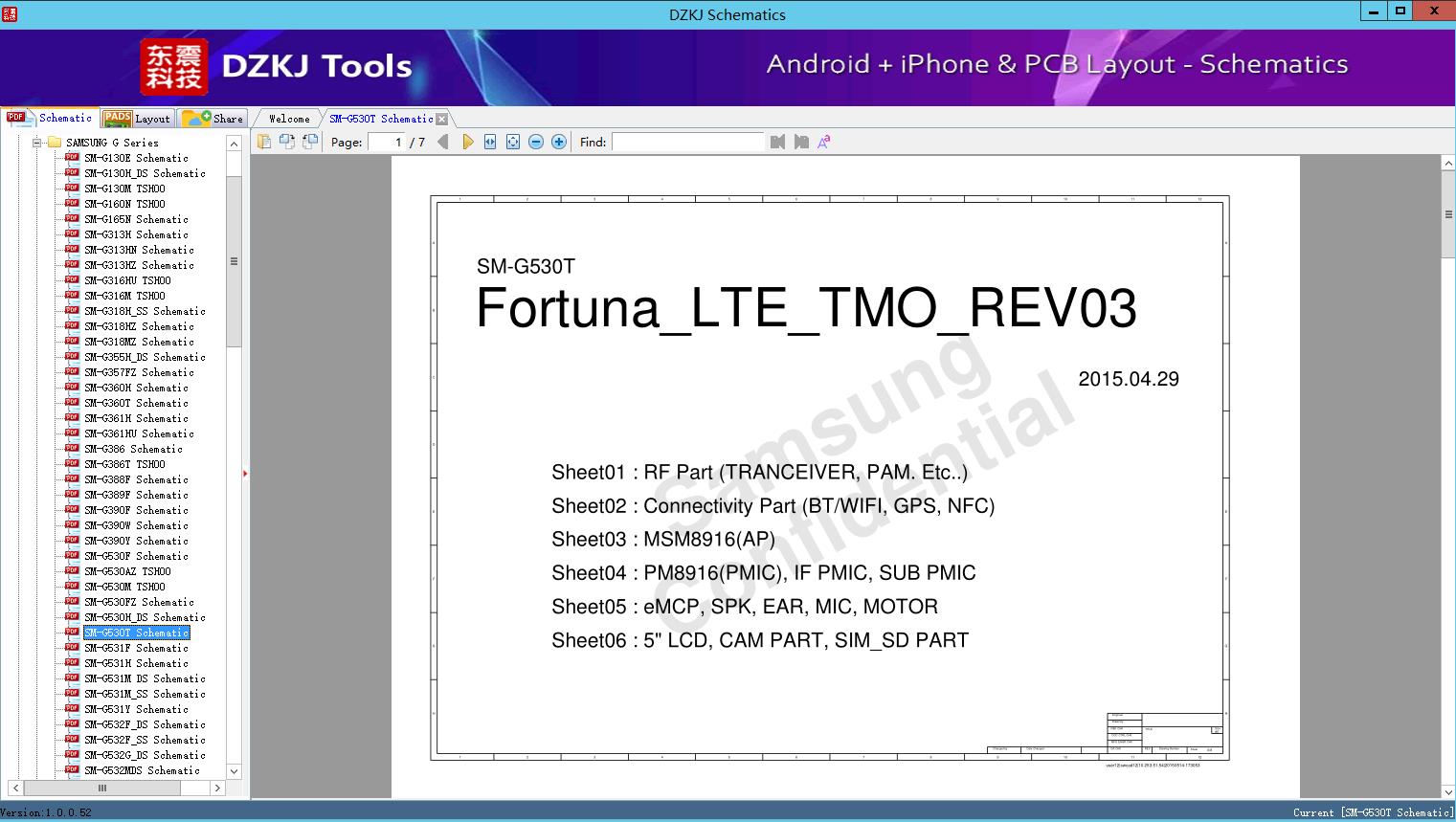
Task: Open the Share tab
Action: point(213,119)
